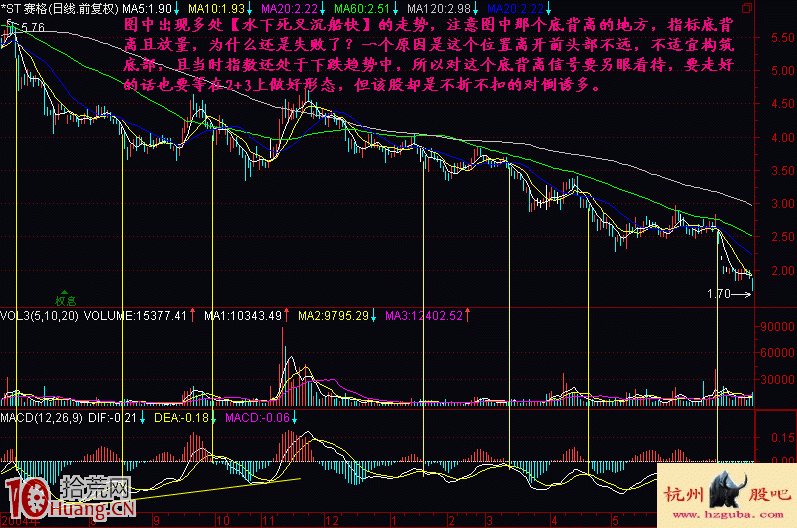
Task: Click the 60000 volume axis label
Action: (x=777, y=352)
